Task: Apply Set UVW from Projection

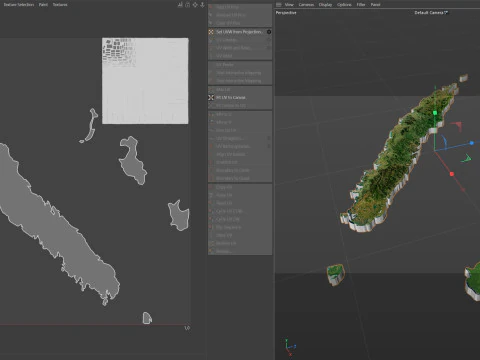Action: coord(239,32)
